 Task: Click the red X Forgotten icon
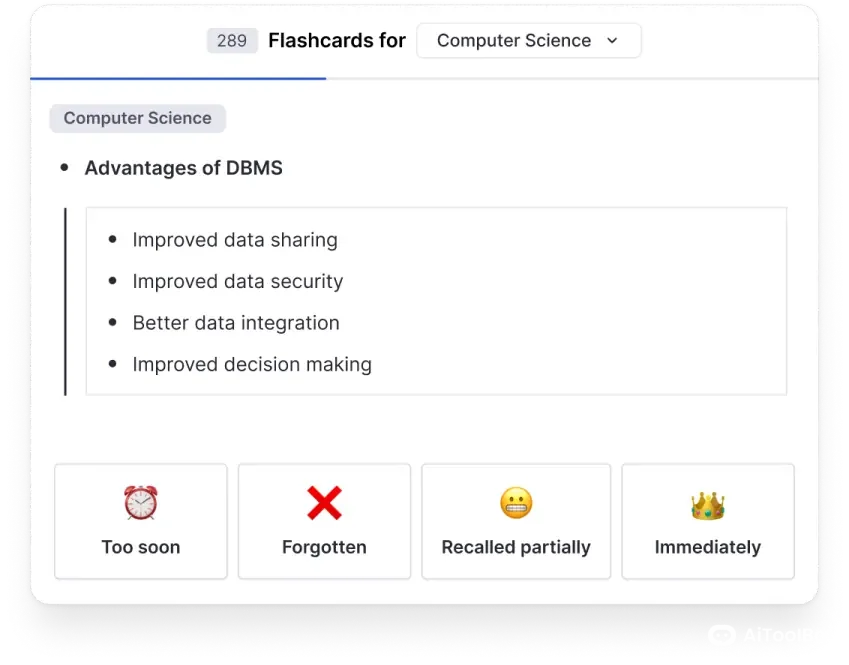click(x=324, y=502)
